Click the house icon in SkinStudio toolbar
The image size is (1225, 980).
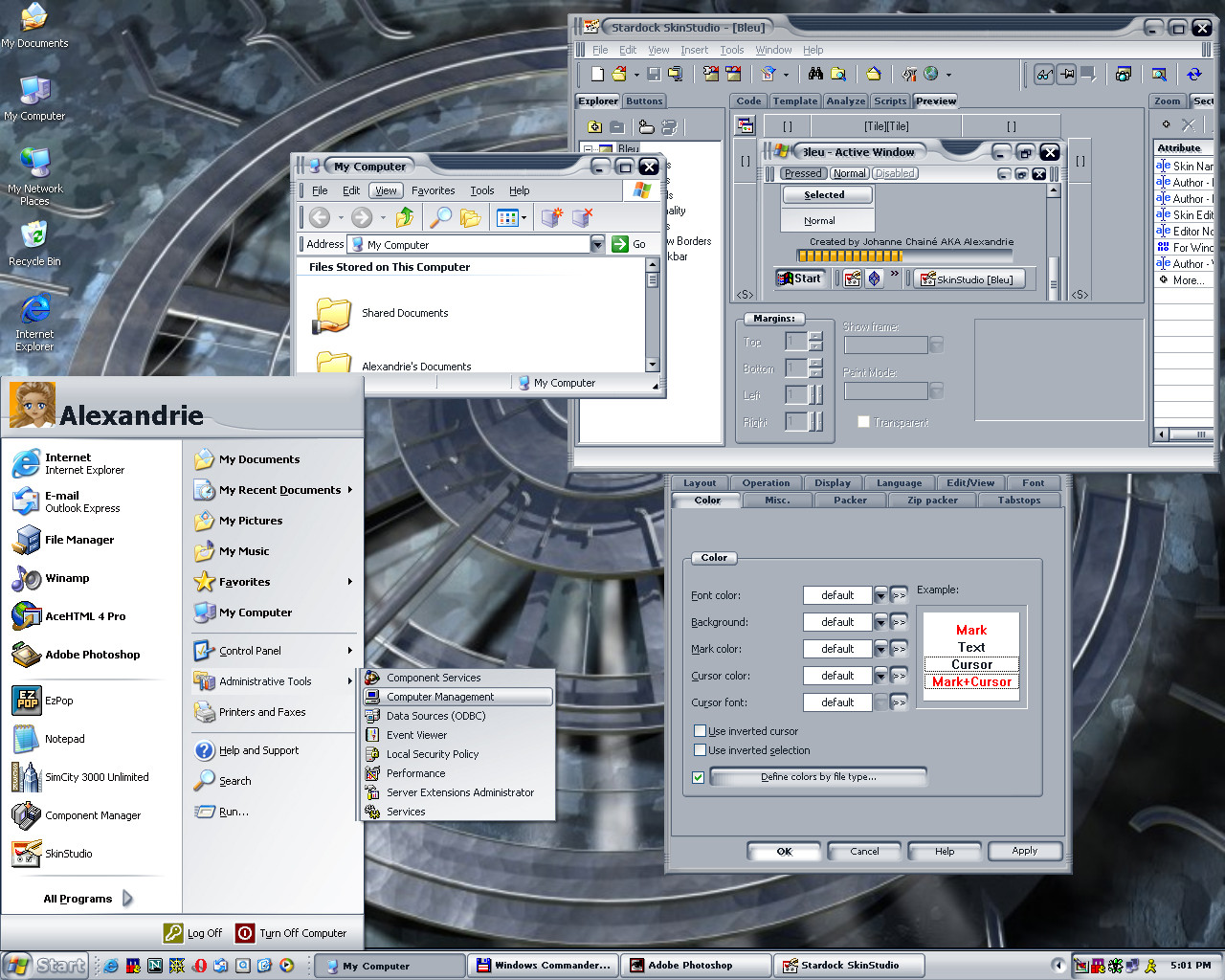tap(874, 74)
